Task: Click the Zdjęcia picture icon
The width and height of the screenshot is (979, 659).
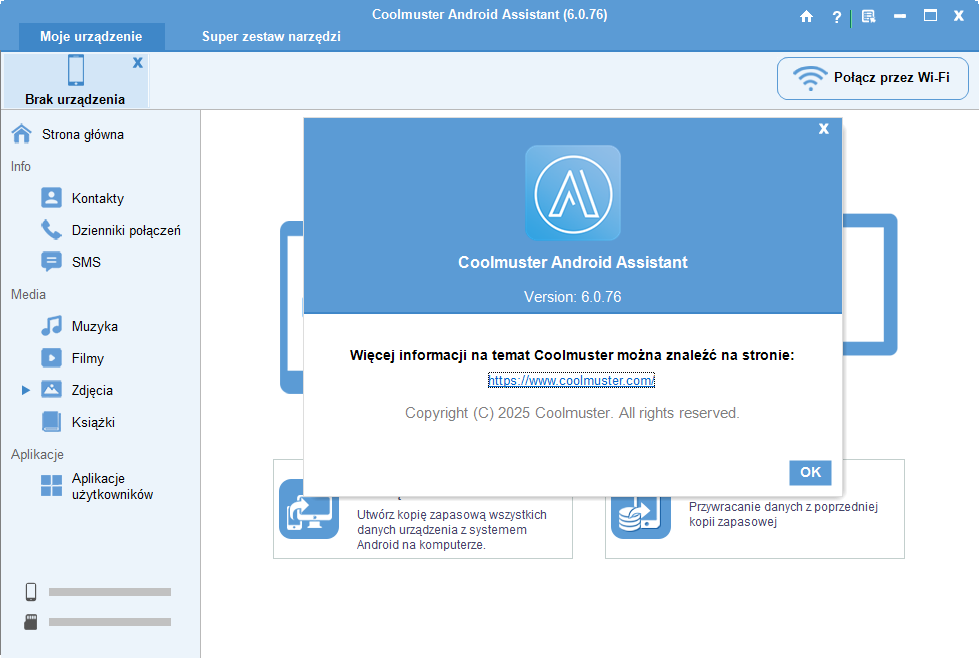Action: coord(51,389)
